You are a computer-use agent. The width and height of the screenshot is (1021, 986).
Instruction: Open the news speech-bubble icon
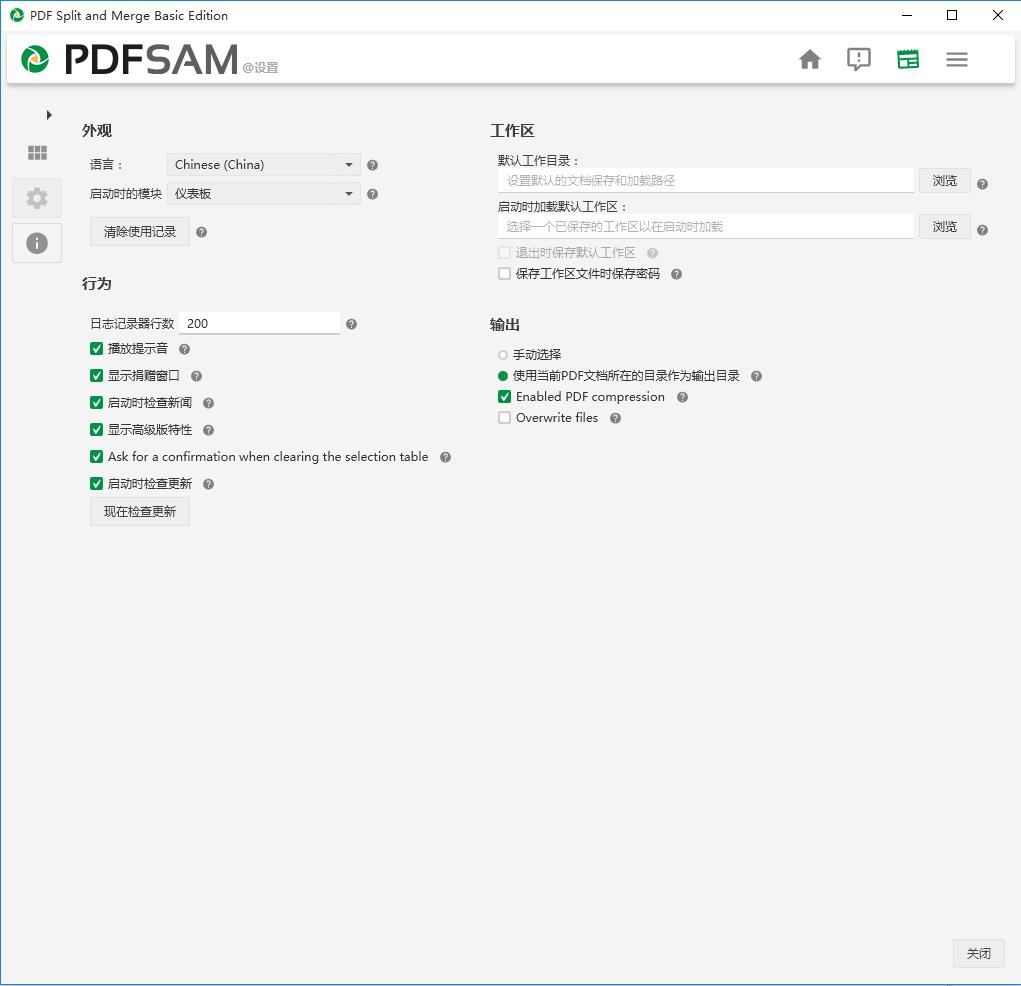(858, 59)
